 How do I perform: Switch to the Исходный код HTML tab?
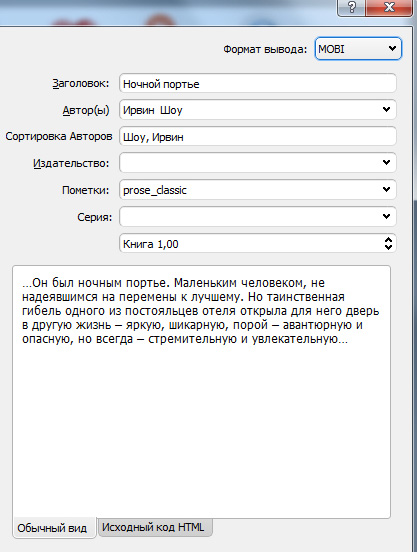[x=153, y=527]
